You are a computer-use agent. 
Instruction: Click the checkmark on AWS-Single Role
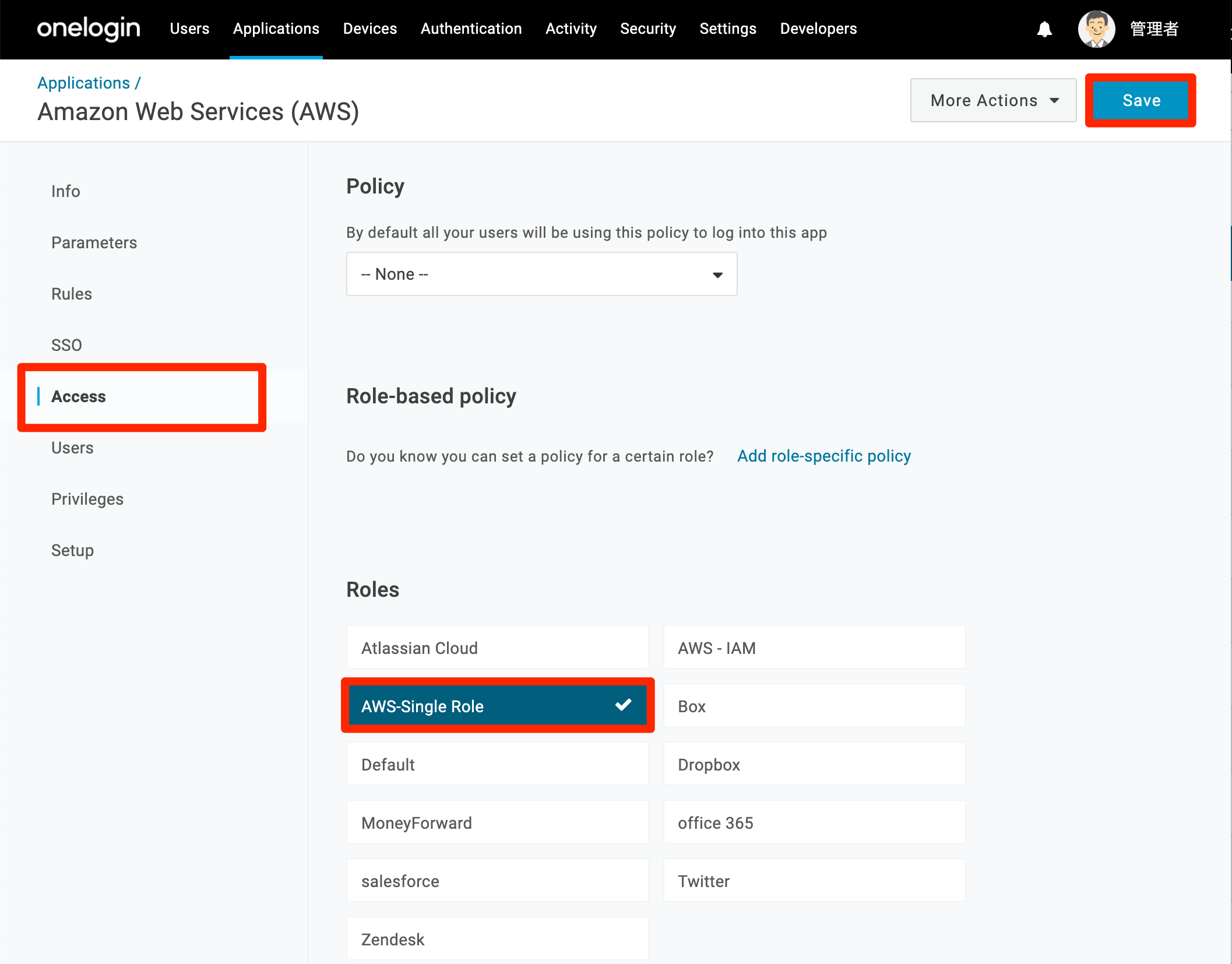point(623,705)
